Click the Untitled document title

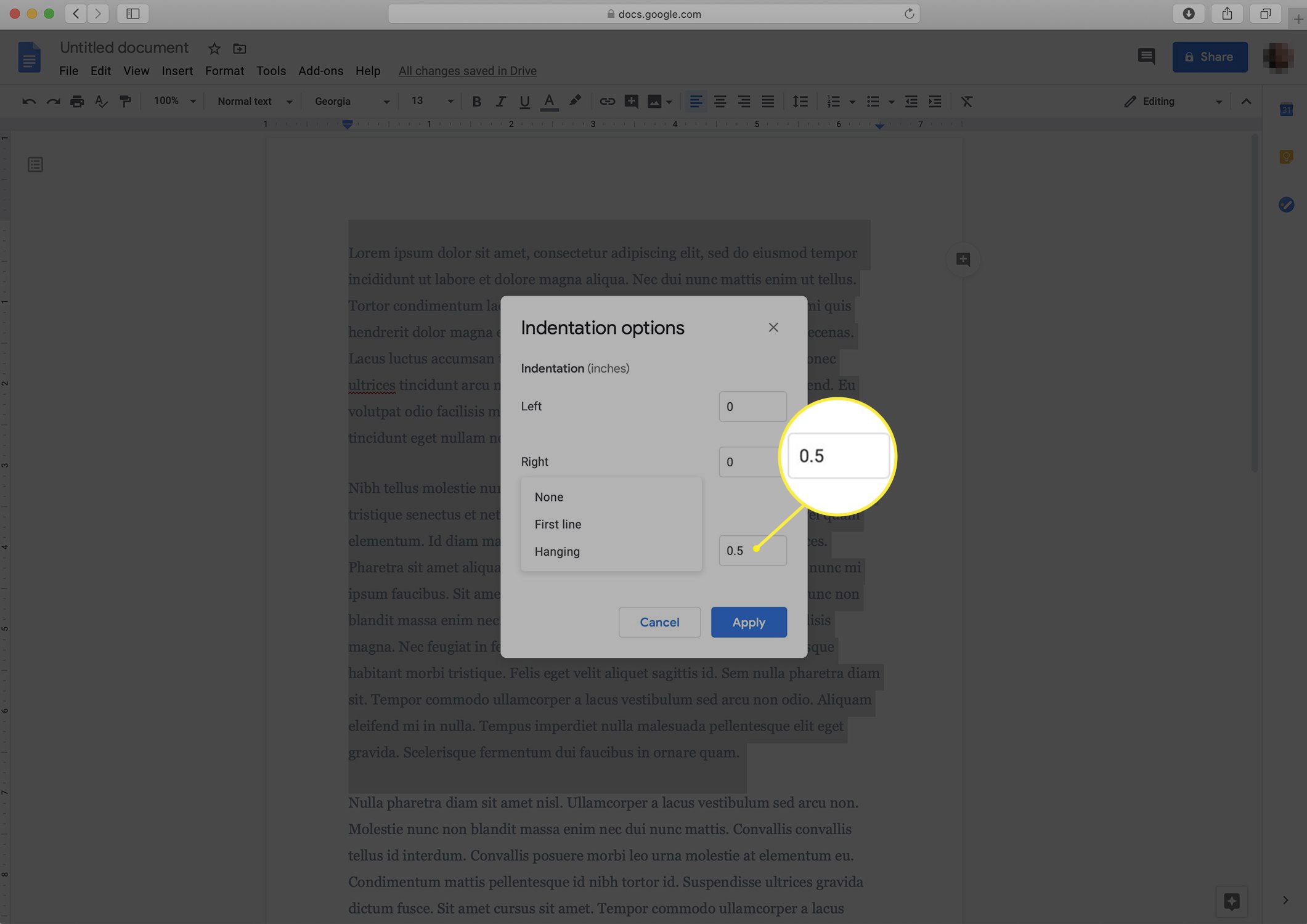coord(124,48)
